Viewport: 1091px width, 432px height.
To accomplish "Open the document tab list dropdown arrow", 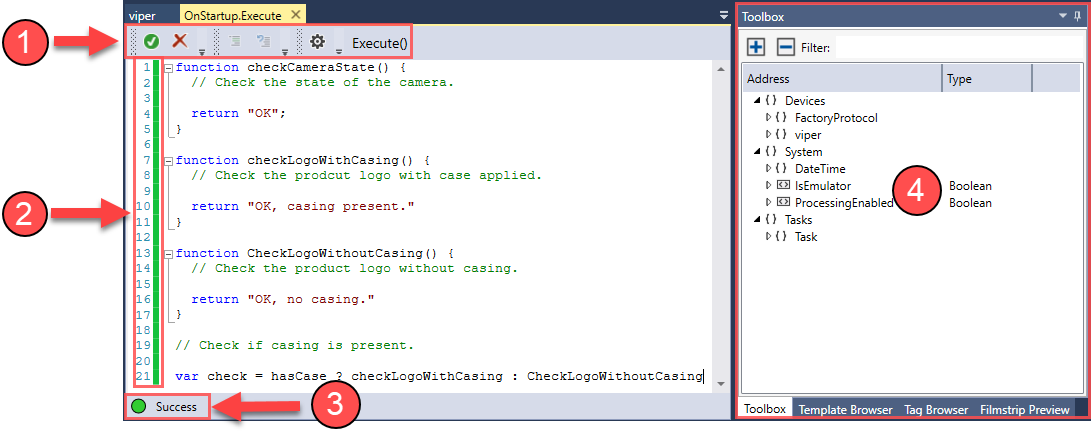I will click(x=723, y=16).
